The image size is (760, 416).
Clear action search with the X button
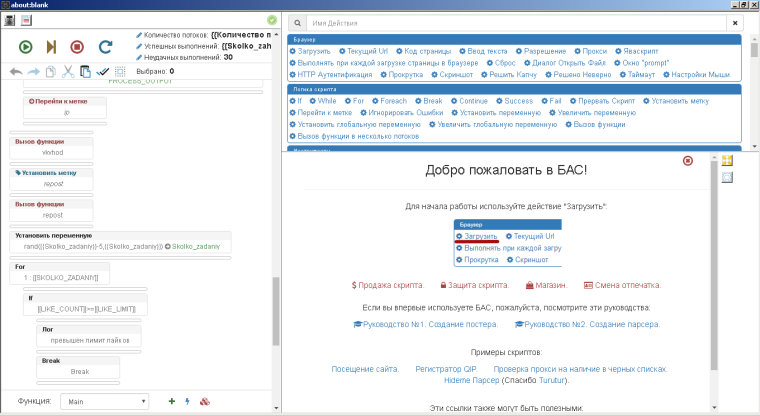tap(735, 22)
